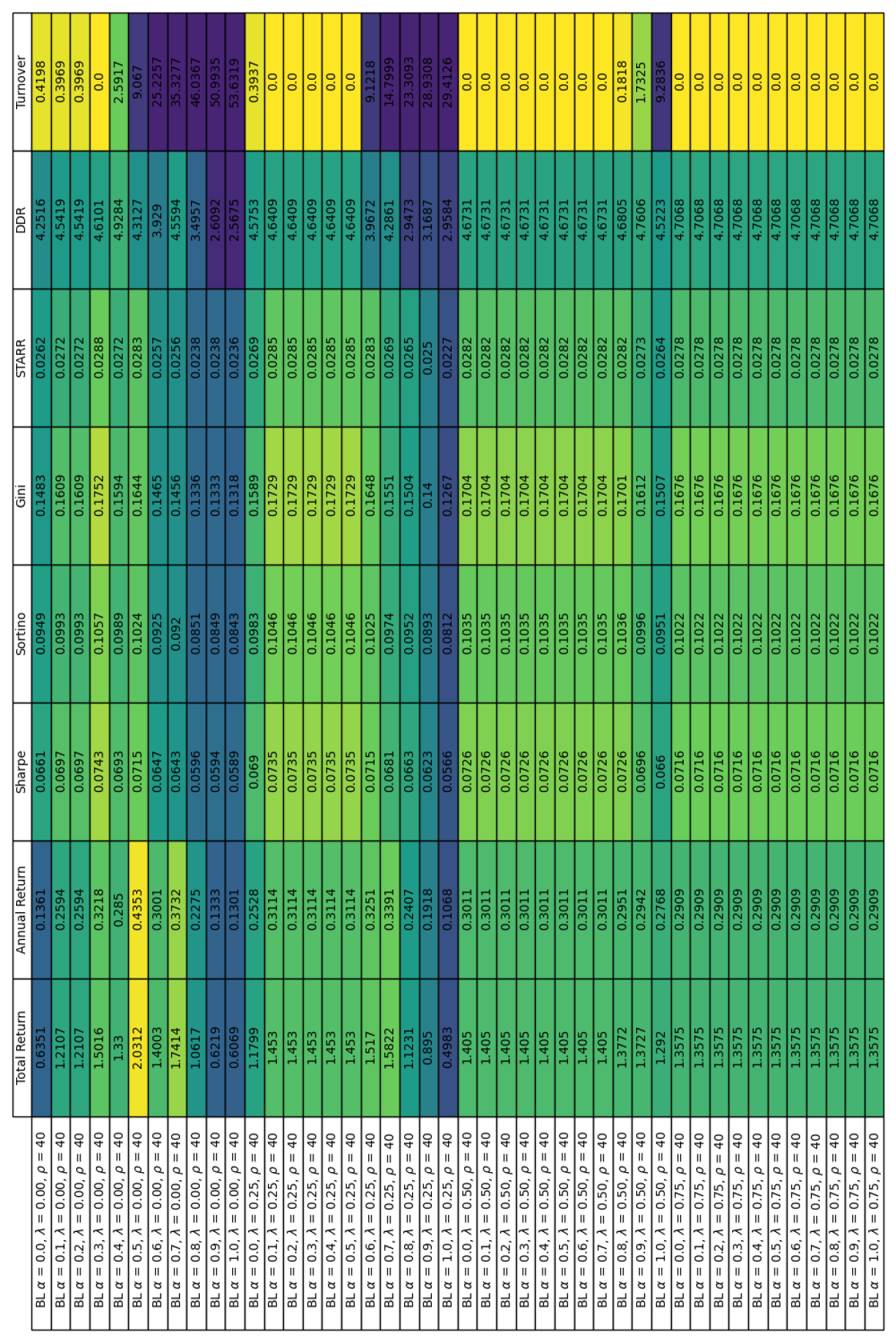
Task: Click Gini cell 0.1752
Action: (100, 496)
